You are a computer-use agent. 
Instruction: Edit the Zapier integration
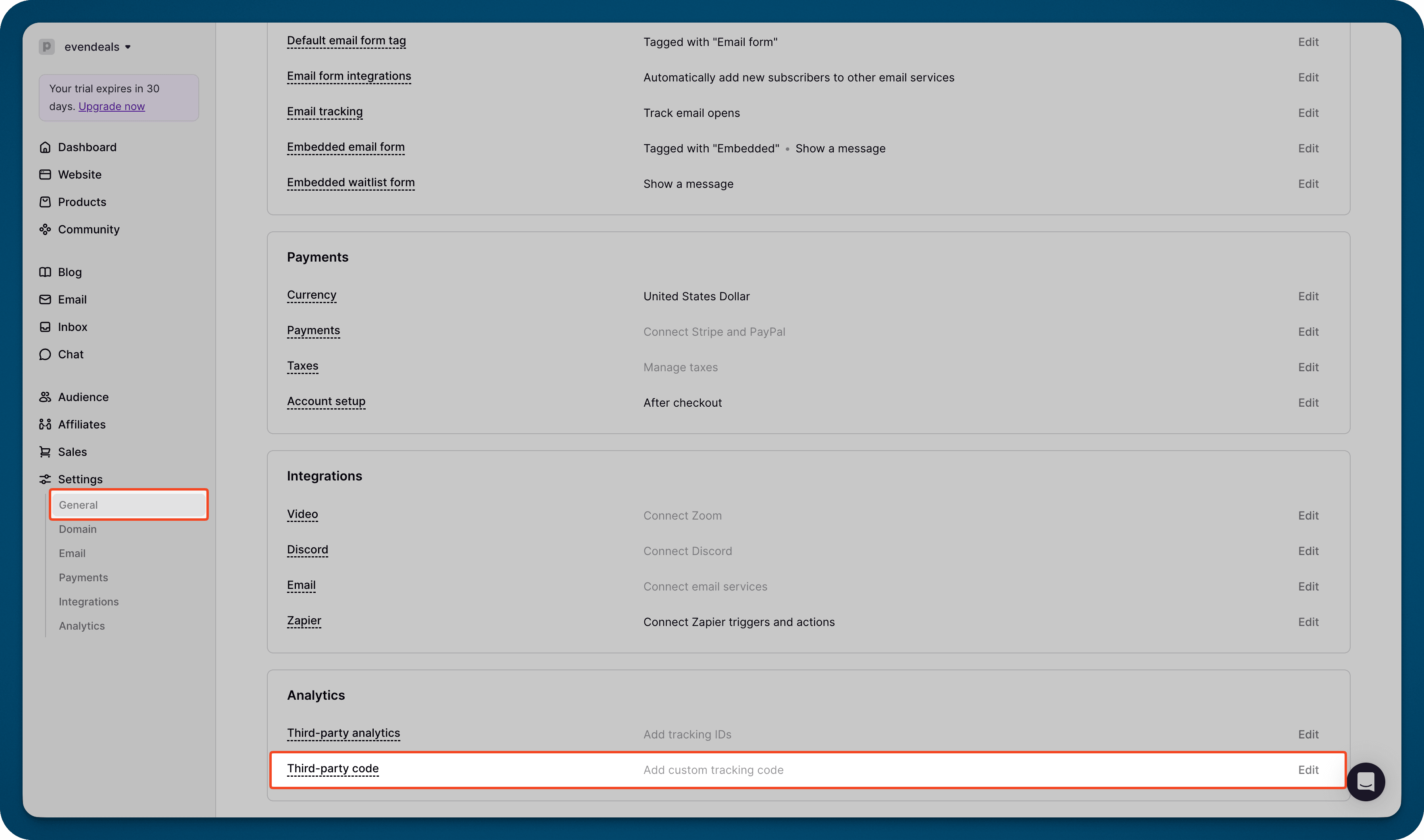click(x=1309, y=622)
